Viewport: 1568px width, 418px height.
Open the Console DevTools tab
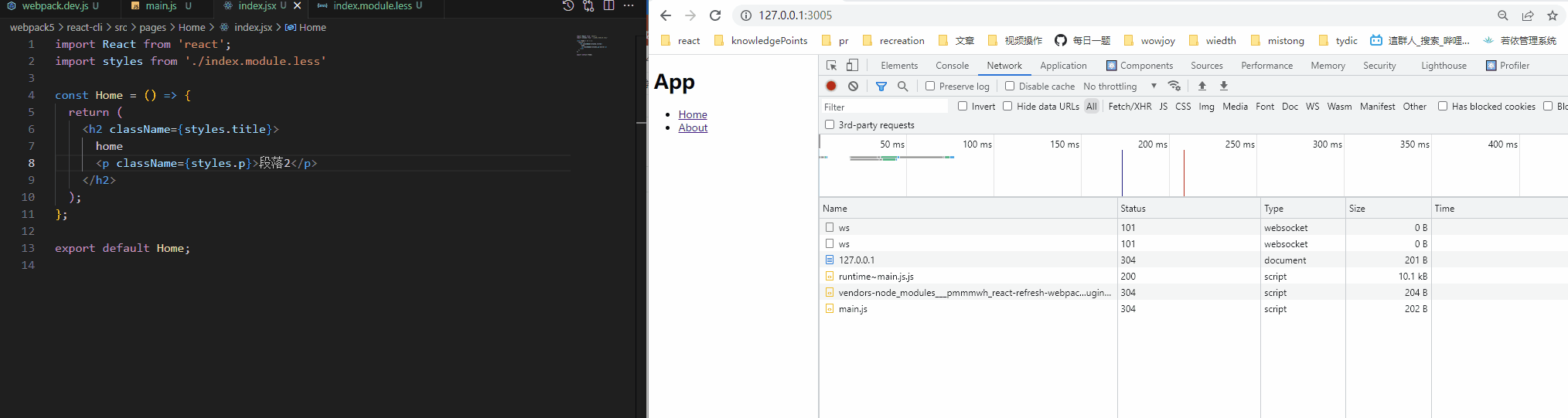(x=952, y=66)
